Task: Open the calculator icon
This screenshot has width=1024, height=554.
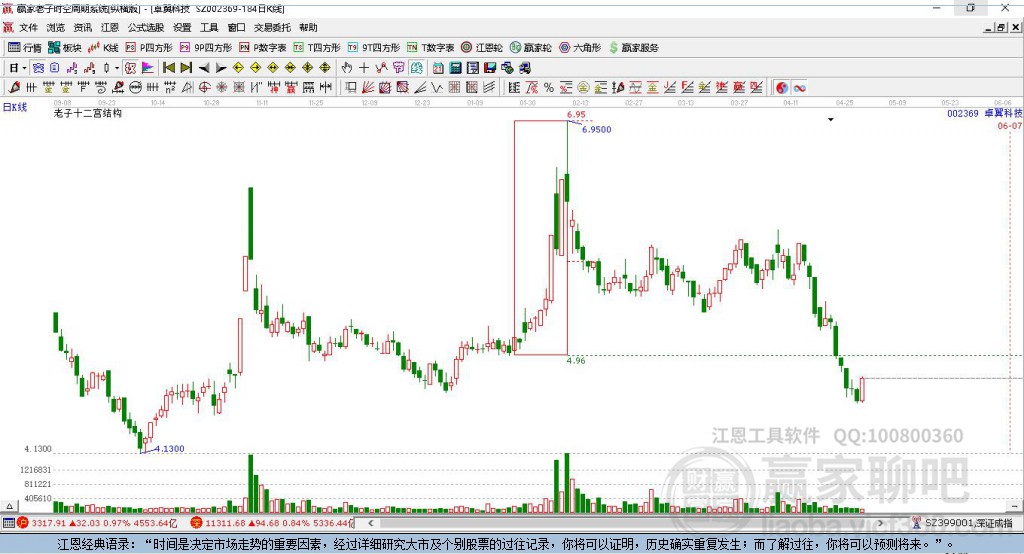Action: tap(455, 68)
